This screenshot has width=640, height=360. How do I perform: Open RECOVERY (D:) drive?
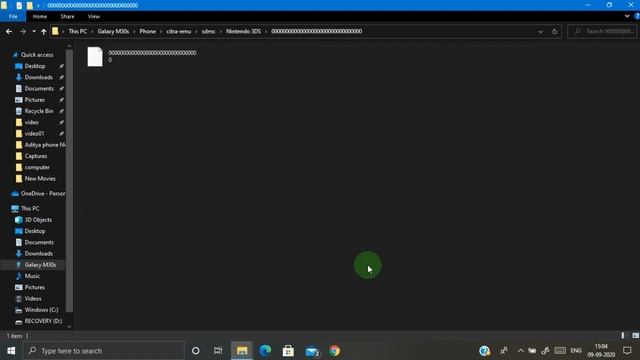tap(43, 321)
